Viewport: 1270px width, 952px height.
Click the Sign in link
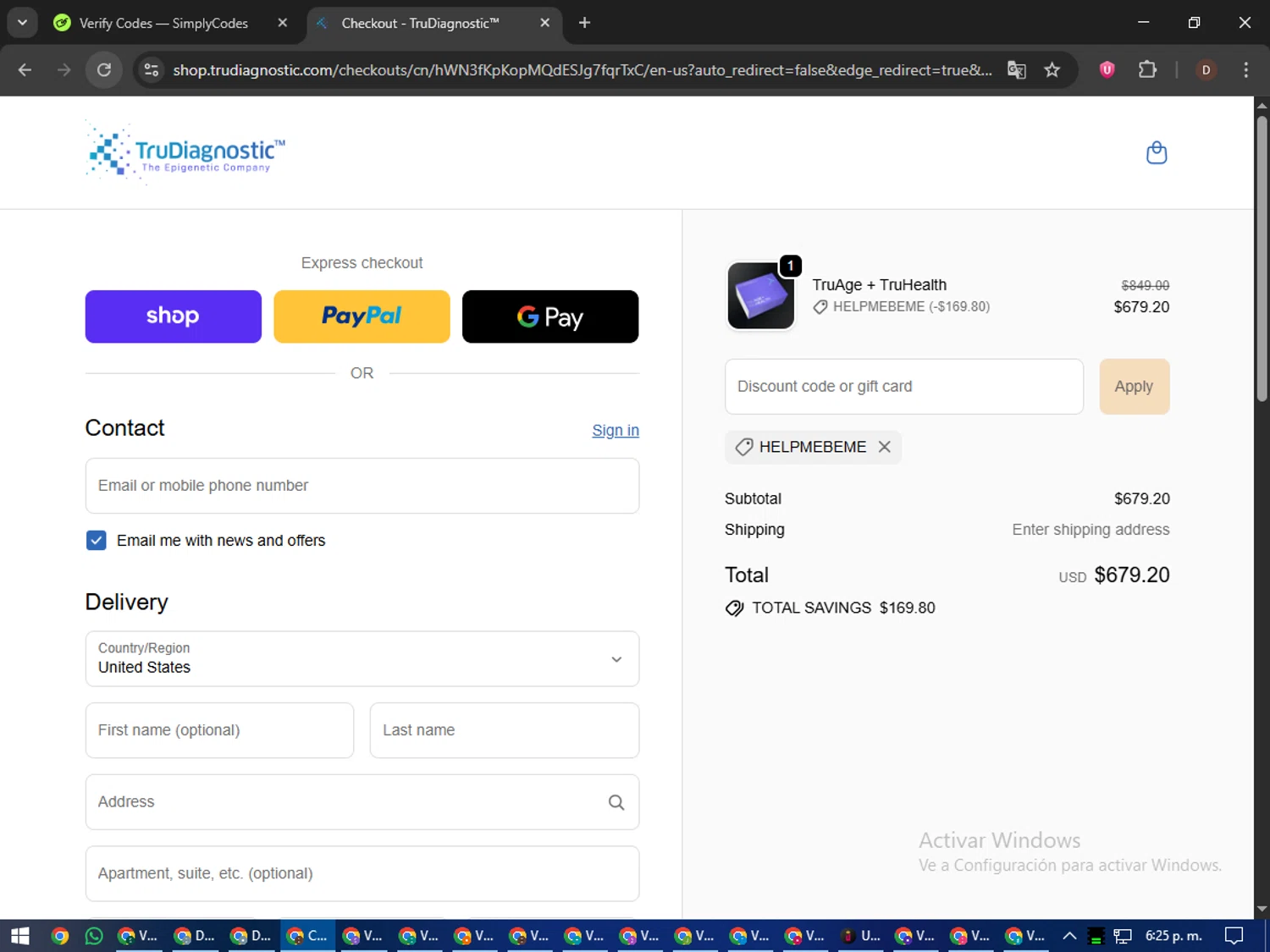(x=616, y=431)
